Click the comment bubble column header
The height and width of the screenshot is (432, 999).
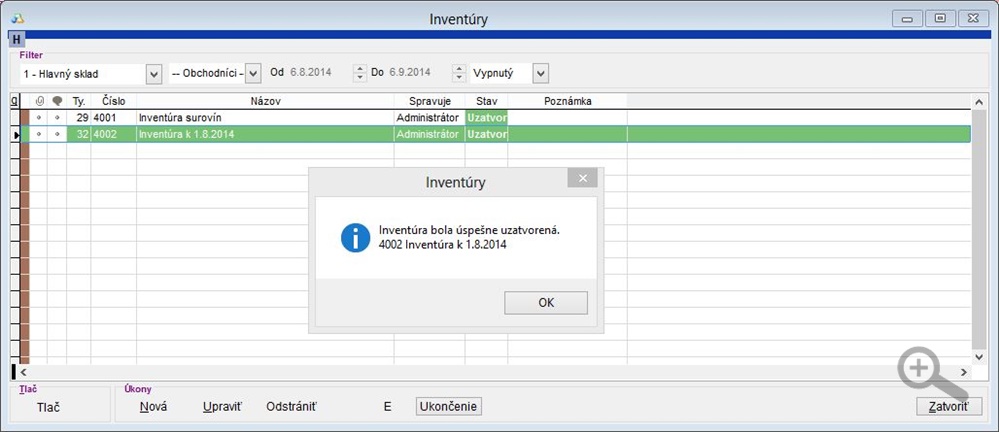point(57,101)
